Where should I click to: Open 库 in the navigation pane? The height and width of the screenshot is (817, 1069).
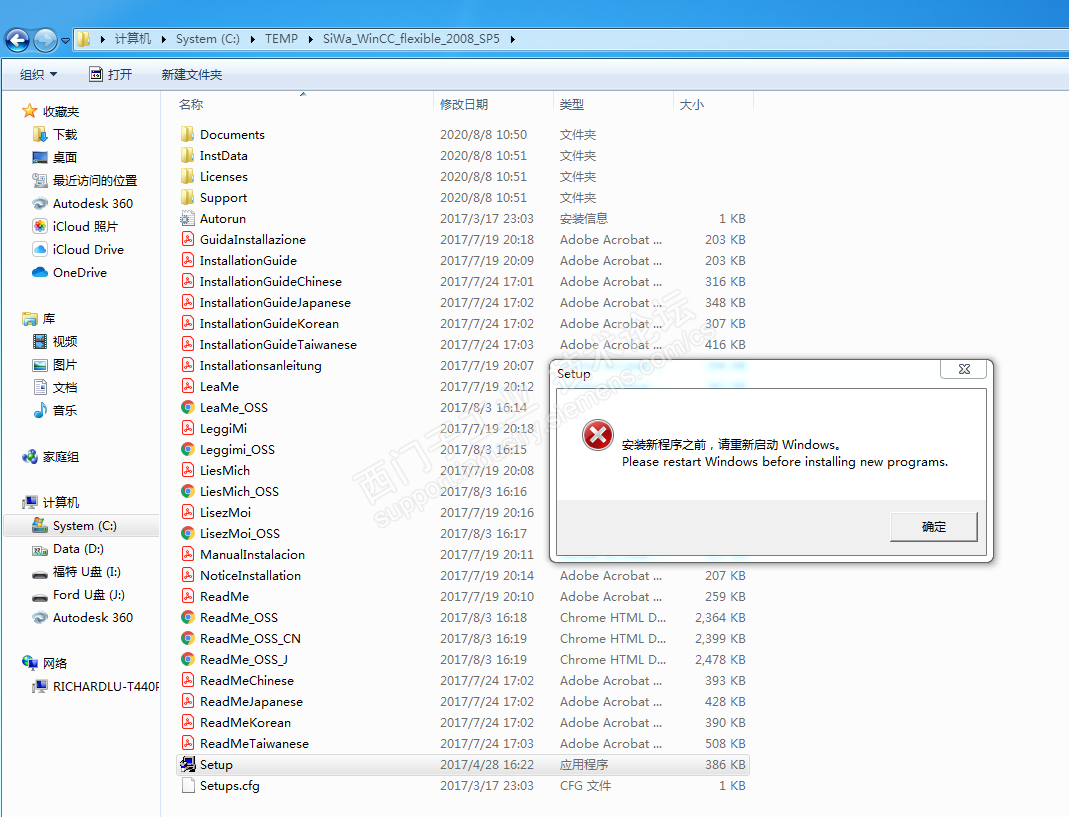49,318
